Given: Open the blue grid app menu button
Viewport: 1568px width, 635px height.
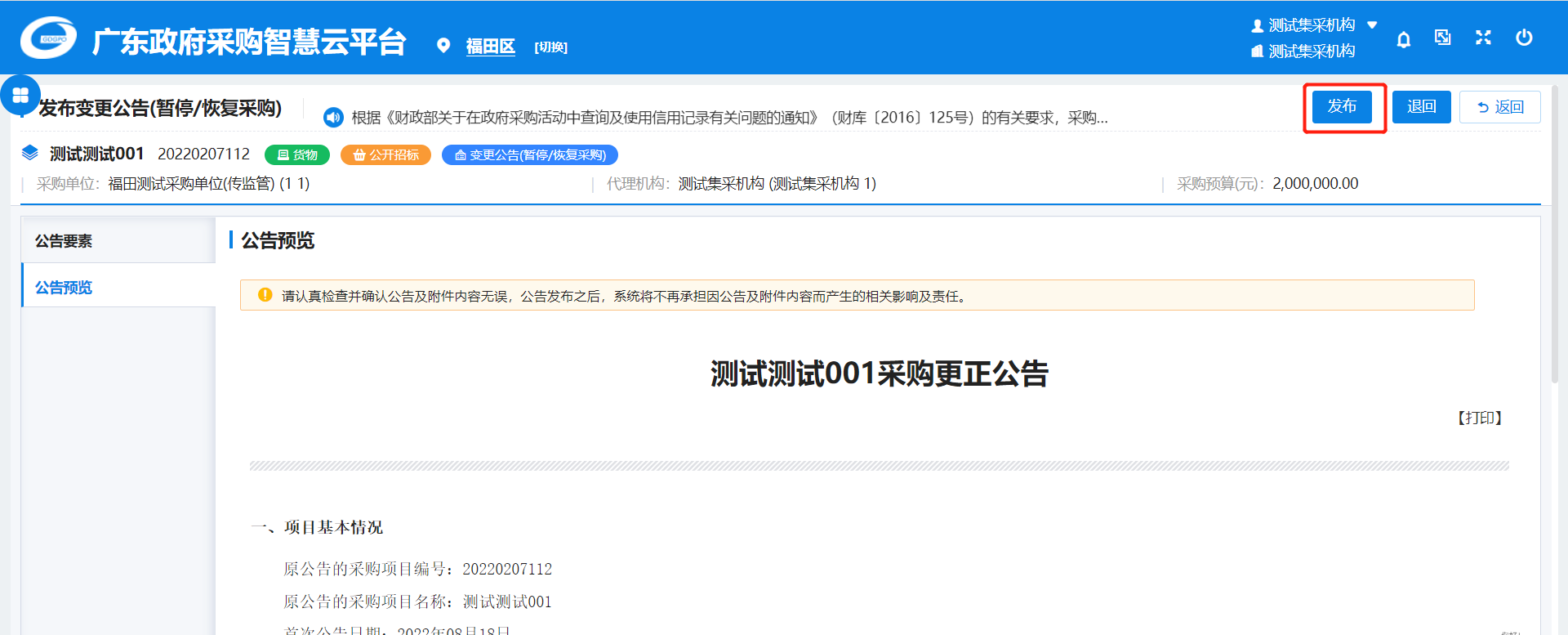Looking at the screenshot, I should tap(20, 95).
